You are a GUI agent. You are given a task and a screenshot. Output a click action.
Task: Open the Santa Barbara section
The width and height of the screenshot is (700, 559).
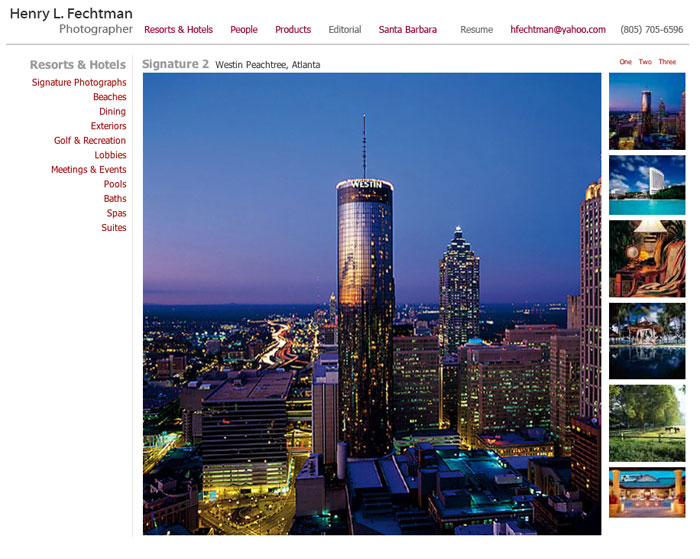pyautogui.click(x=408, y=30)
